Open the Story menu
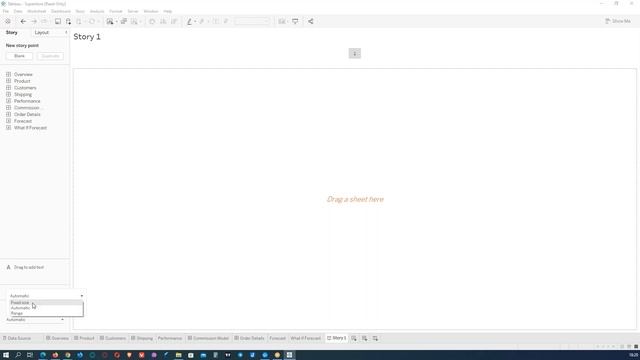Screen dimensions: 640x360 coord(80,11)
